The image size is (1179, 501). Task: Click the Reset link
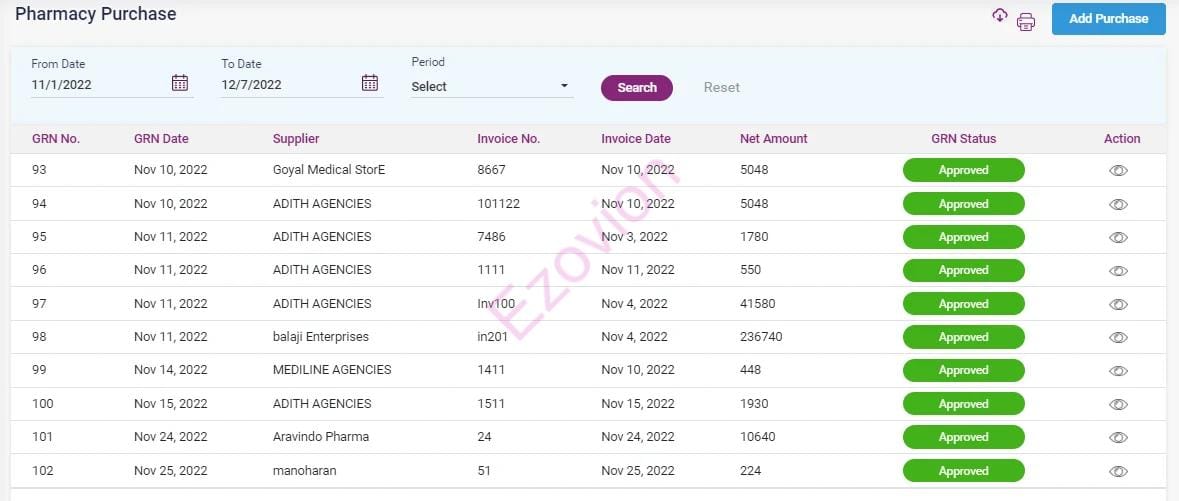[x=721, y=88]
